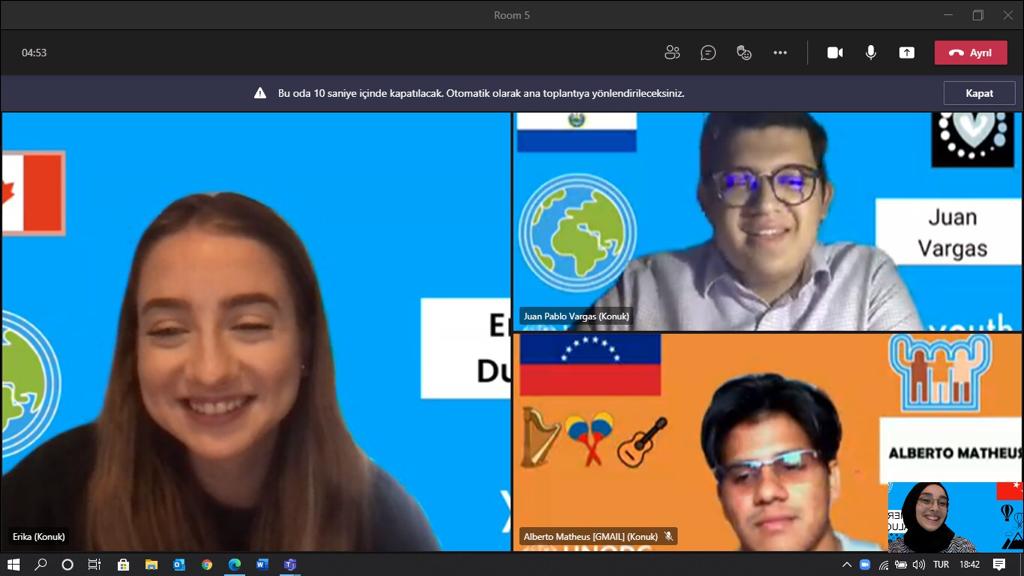The image size is (1024, 576).
Task: Click the 04:53 meeting timer
Action: click(x=34, y=53)
